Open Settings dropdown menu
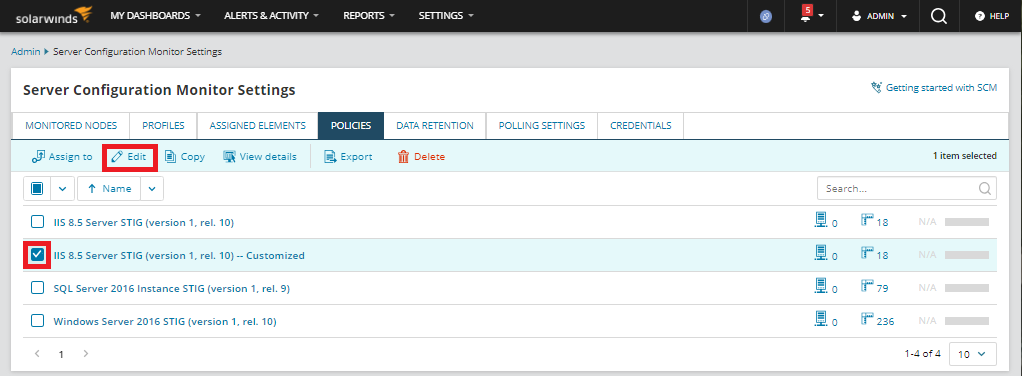This screenshot has height=376, width=1022. [x=446, y=16]
